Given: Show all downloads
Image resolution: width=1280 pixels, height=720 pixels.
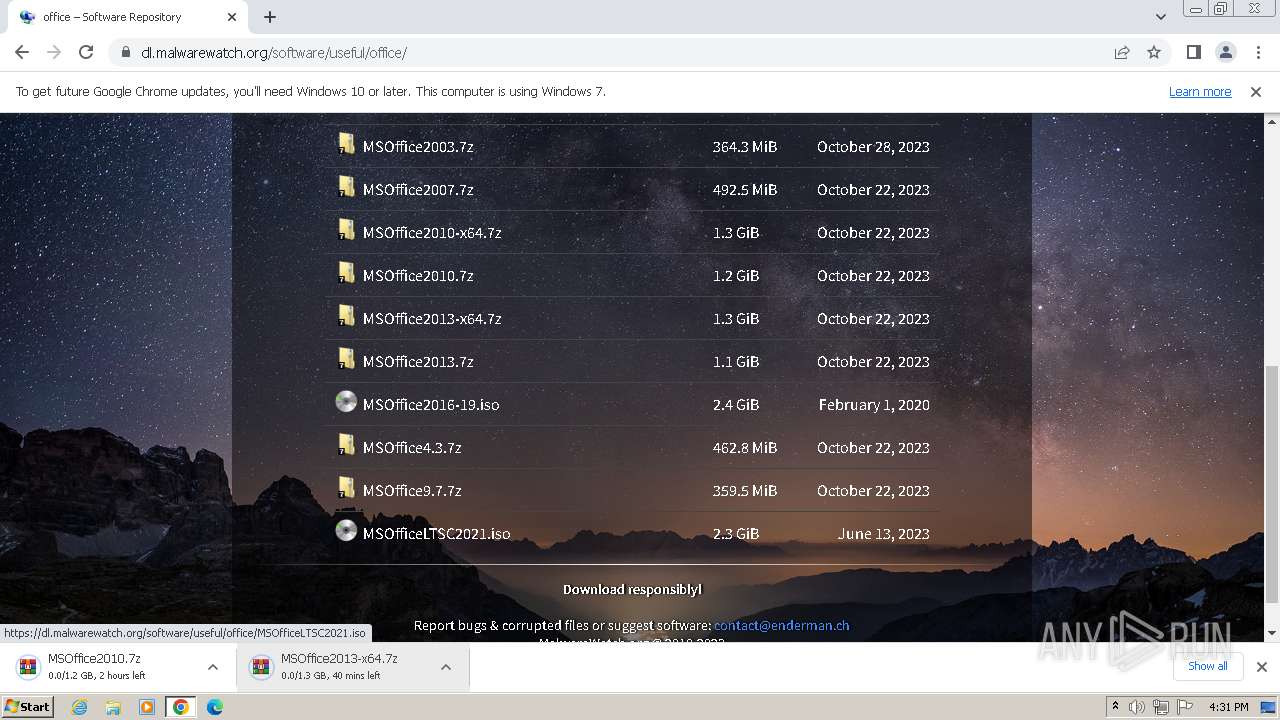Looking at the screenshot, I should pyautogui.click(x=1207, y=666).
